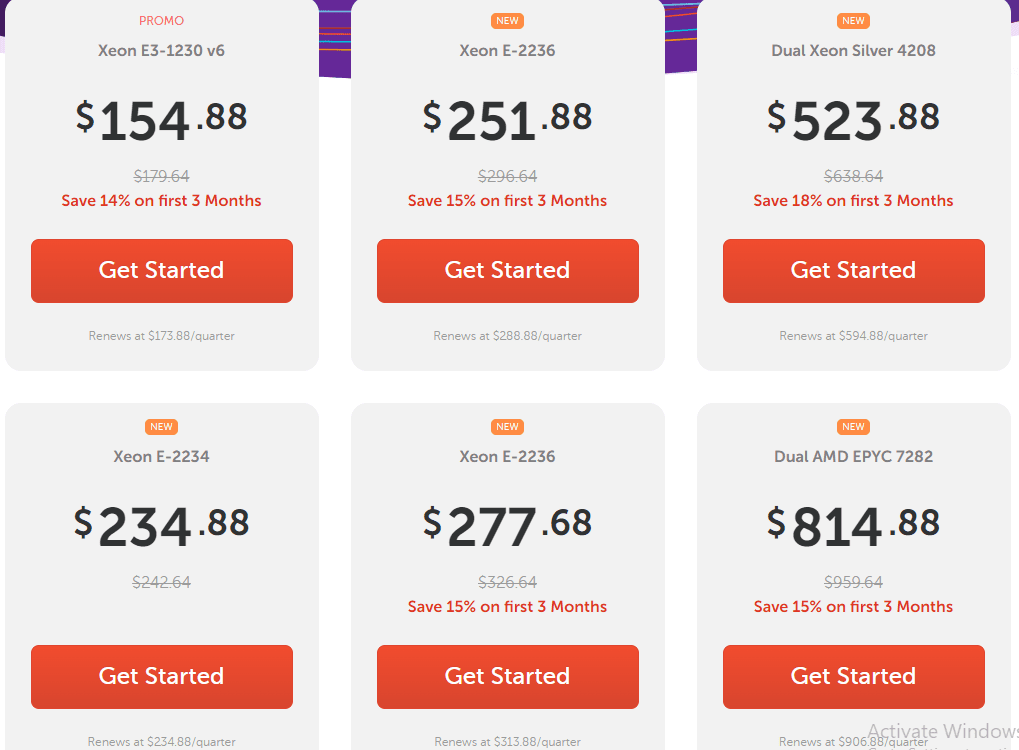This screenshot has width=1019, height=750.
Task: Click the crossed-out $959.64 price
Action: [x=853, y=582]
